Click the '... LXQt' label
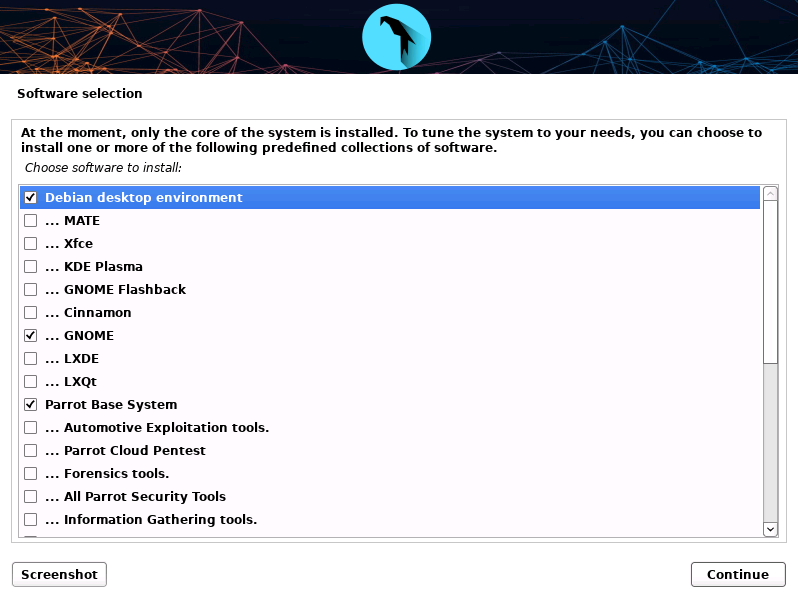The image size is (798, 599). 71,381
